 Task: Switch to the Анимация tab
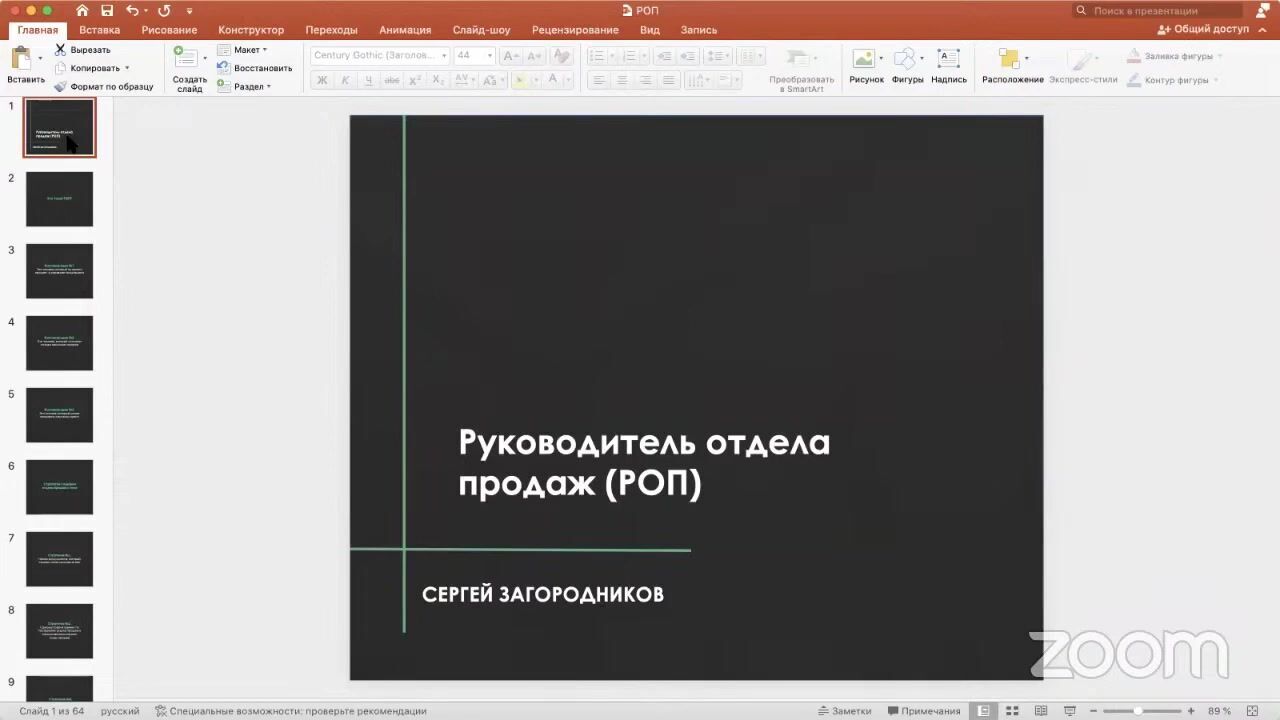[x=405, y=30]
